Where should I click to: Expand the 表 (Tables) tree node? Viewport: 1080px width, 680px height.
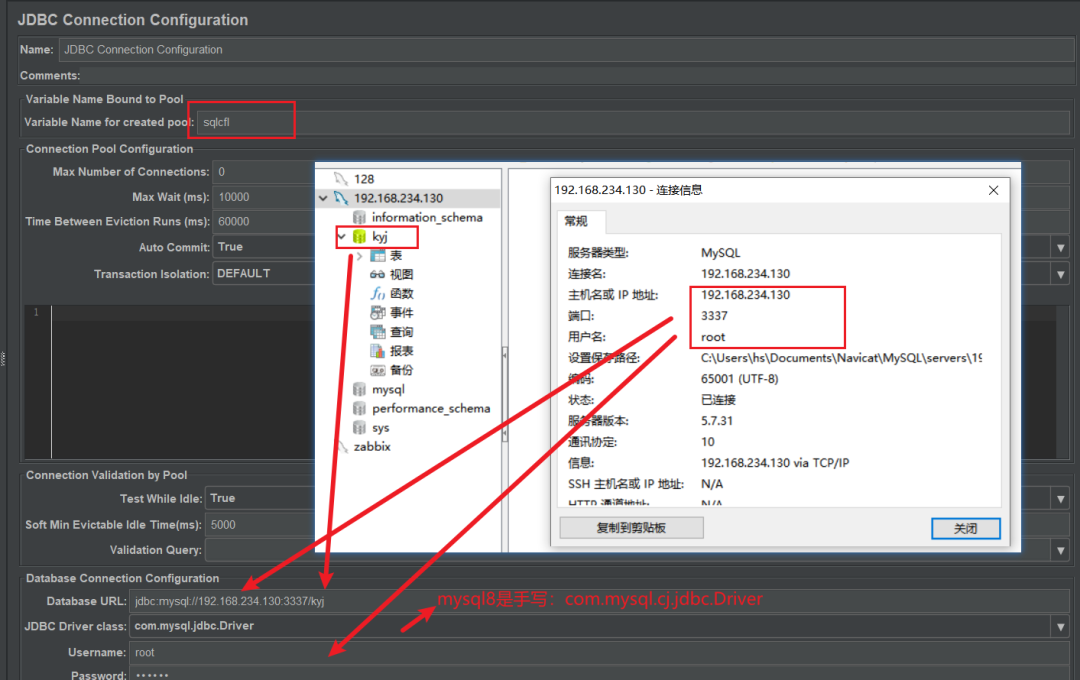pyautogui.click(x=358, y=254)
